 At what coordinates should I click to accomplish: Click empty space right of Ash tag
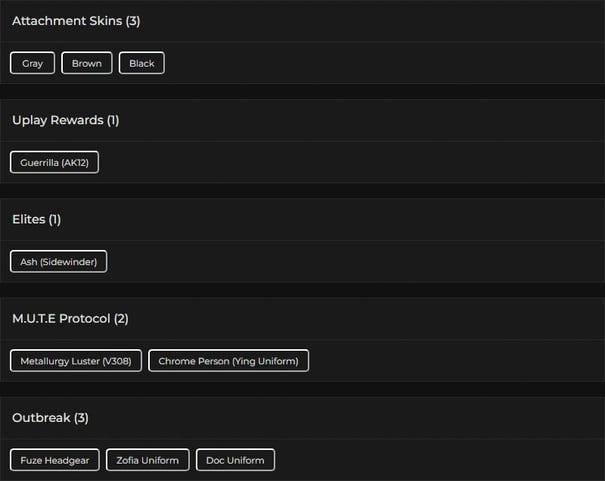pyautogui.click(x=350, y=261)
